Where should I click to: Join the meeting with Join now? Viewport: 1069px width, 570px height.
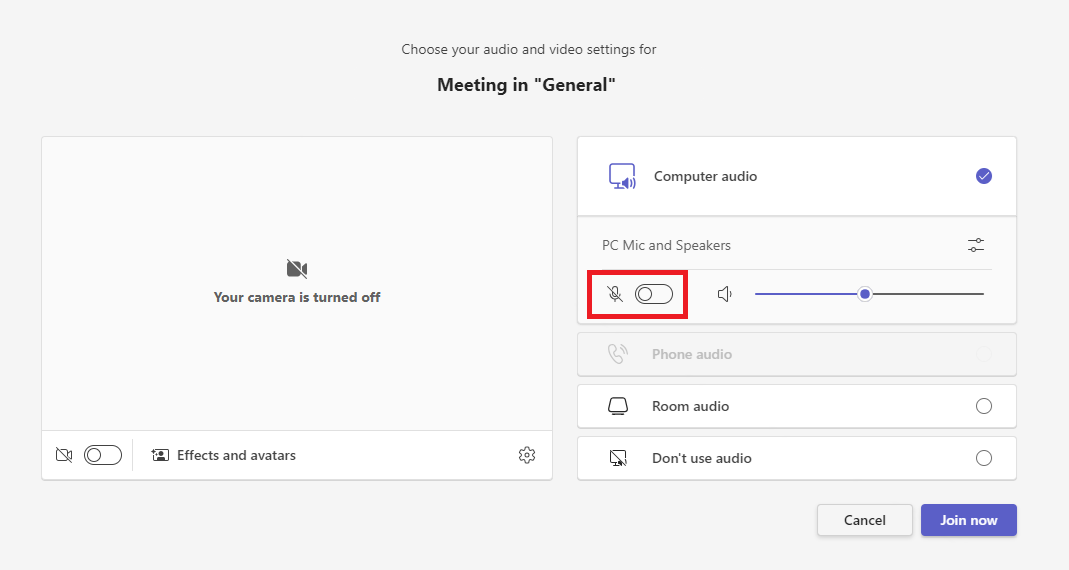coord(968,520)
